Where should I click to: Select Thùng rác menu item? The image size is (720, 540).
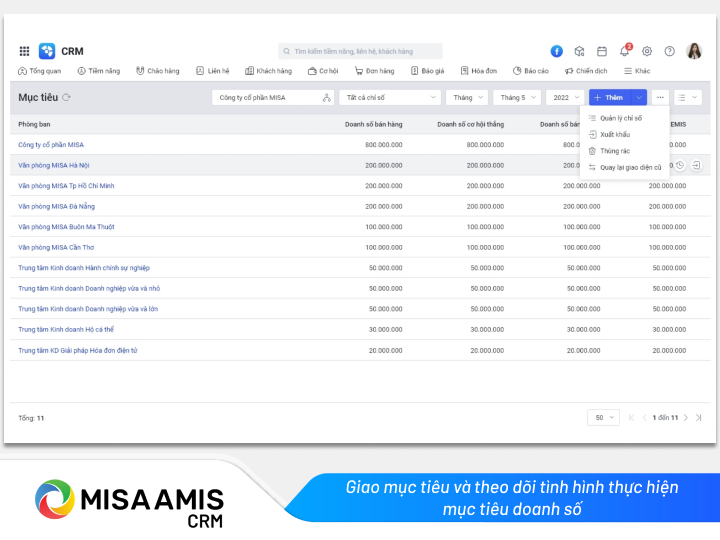[x=624, y=151]
